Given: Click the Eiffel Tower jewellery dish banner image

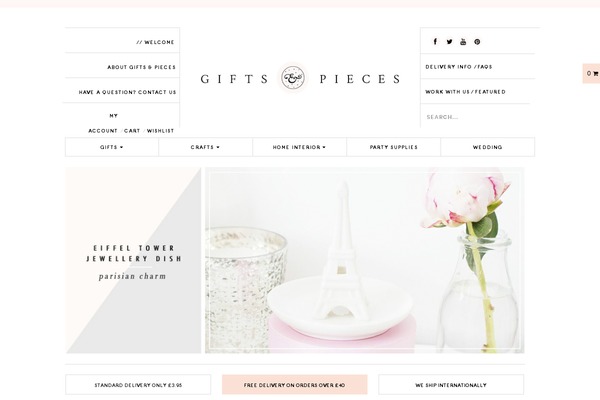Looking at the screenshot, I should pyautogui.click(x=364, y=260).
